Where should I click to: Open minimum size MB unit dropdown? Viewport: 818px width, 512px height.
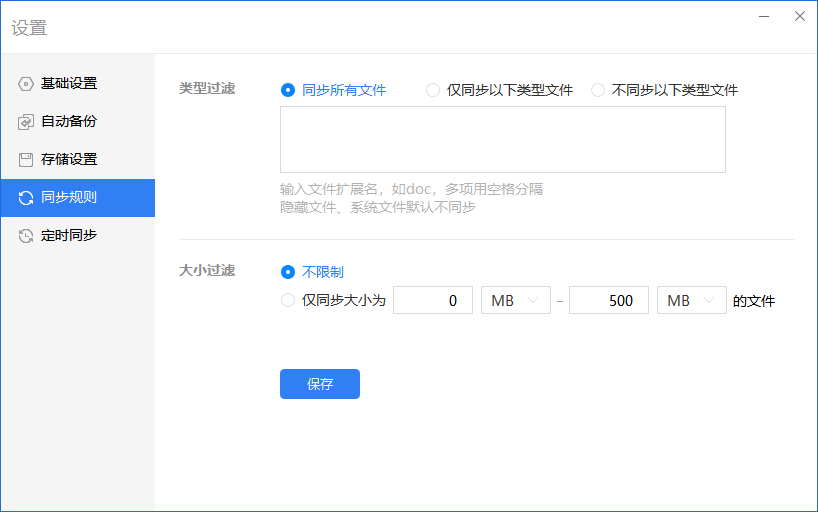(x=515, y=300)
